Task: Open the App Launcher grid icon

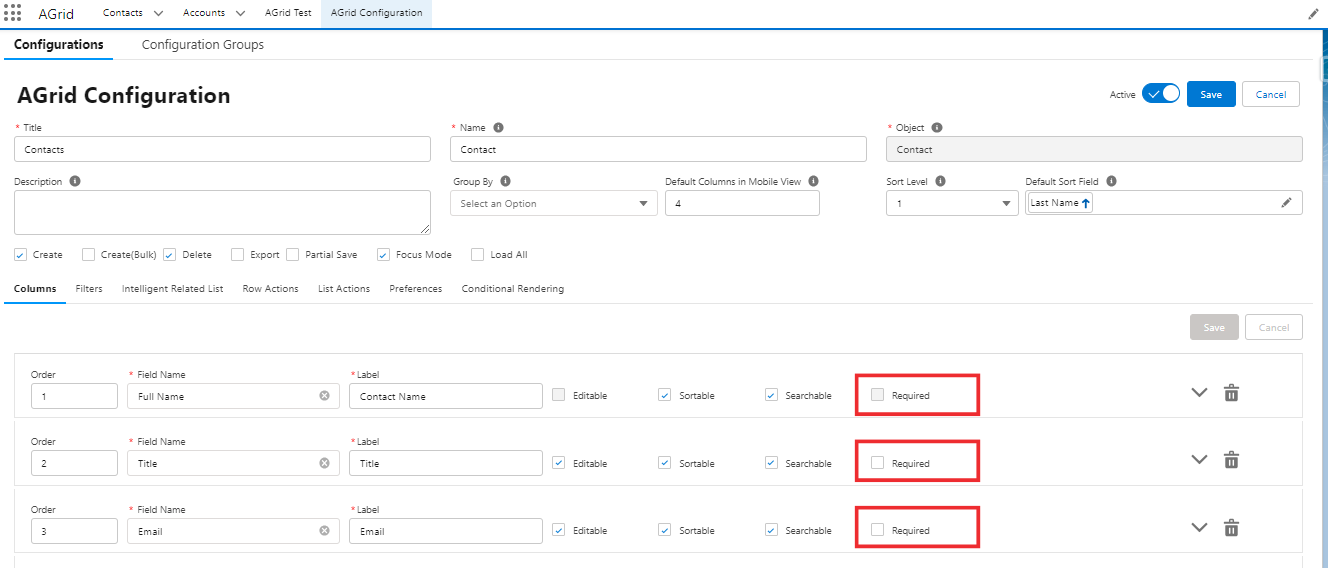Action: coord(14,14)
